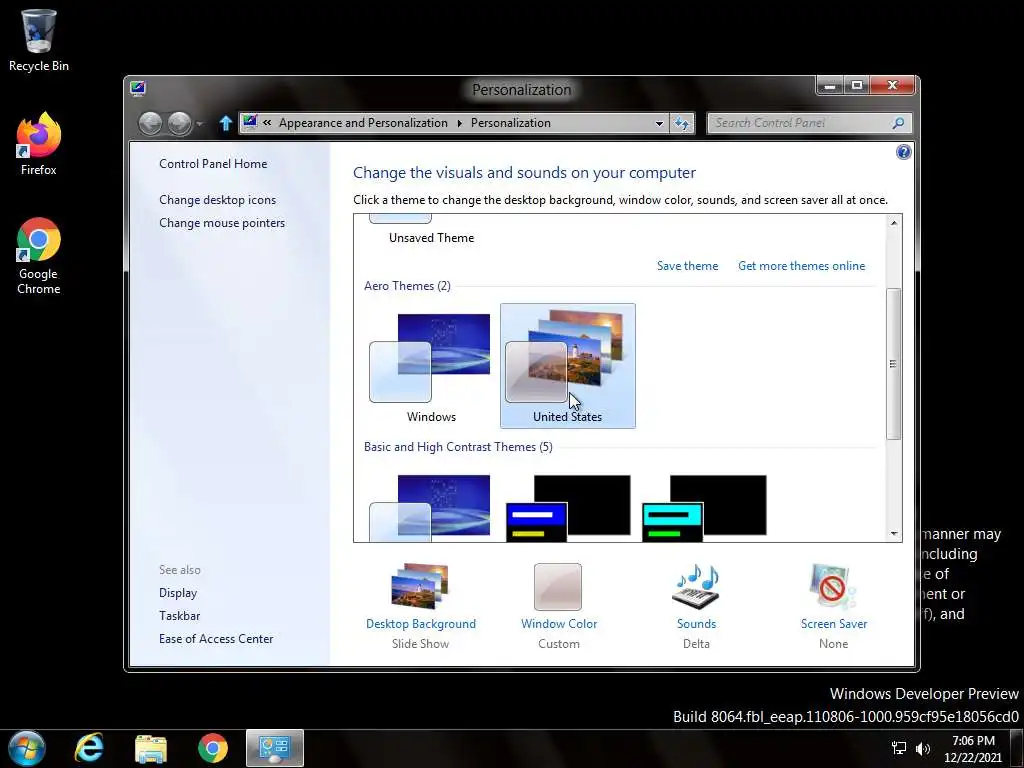This screenshot has height=768, width=1024.
Task: Open the Recycle Bin desktop icon
Action: [x=39, y=40]
